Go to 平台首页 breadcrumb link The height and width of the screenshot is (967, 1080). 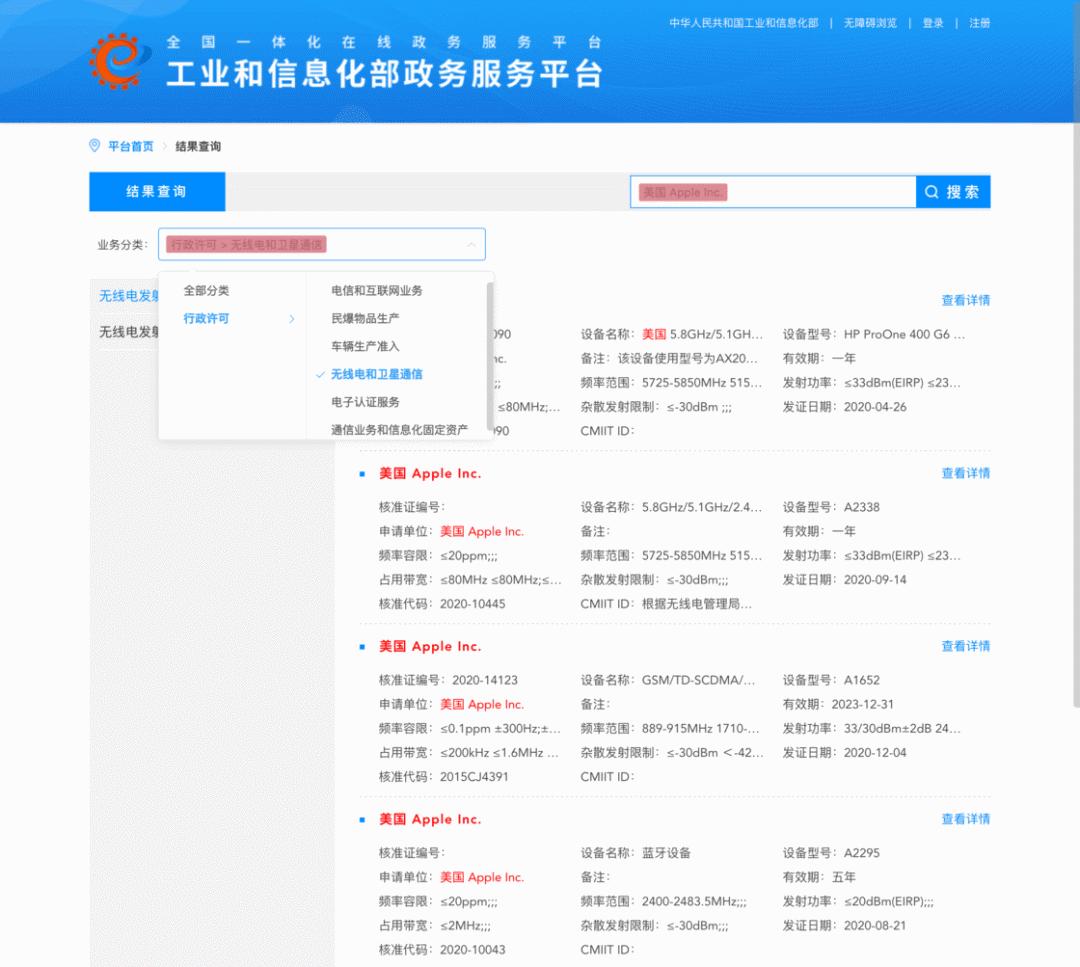[x=131, y=146]
